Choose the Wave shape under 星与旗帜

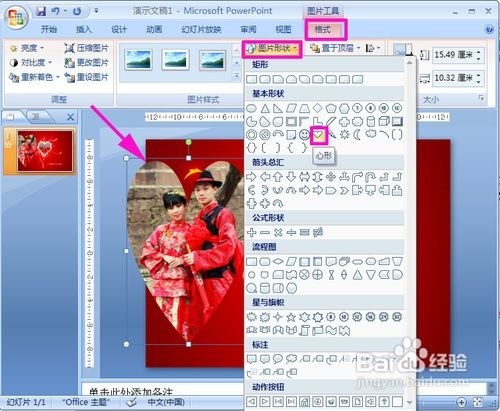point(331,330)
